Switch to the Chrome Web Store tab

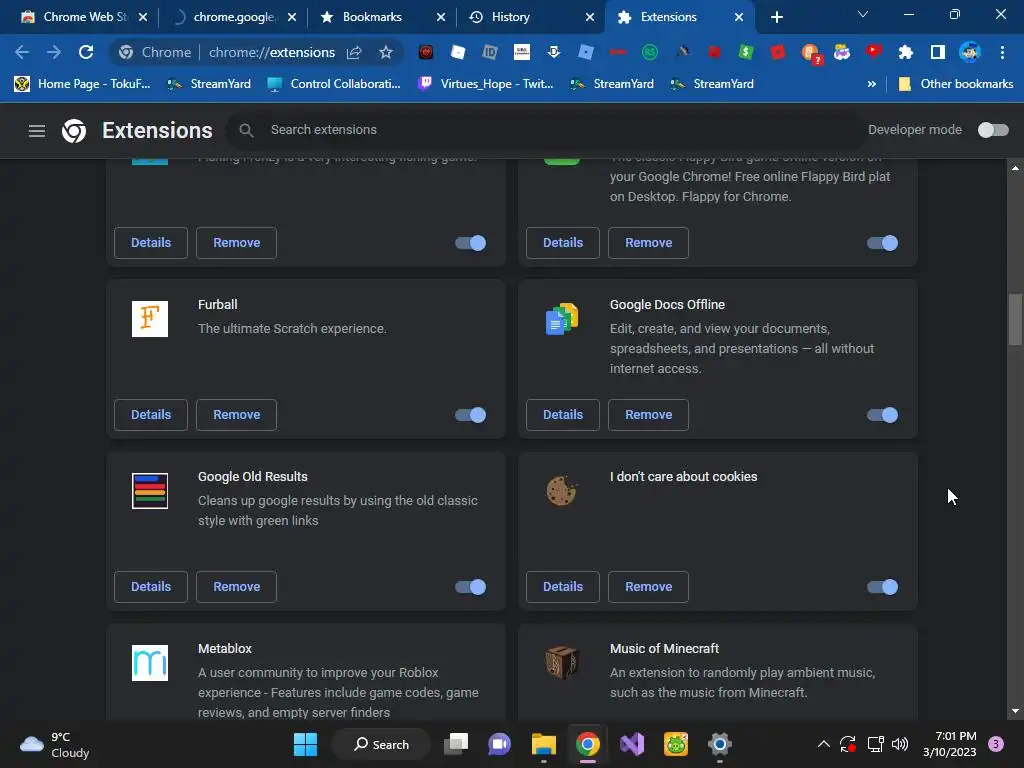point(84,17)
